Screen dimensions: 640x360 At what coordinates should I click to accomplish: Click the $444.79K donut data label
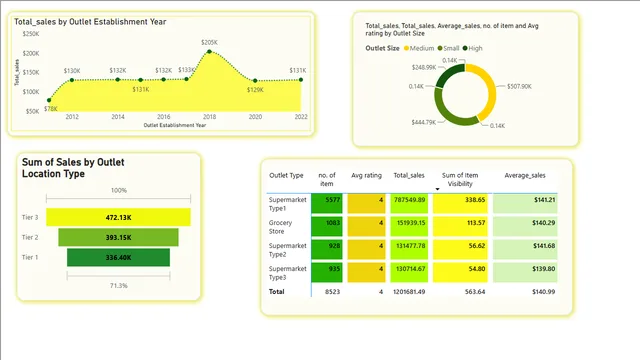point(423,122)
